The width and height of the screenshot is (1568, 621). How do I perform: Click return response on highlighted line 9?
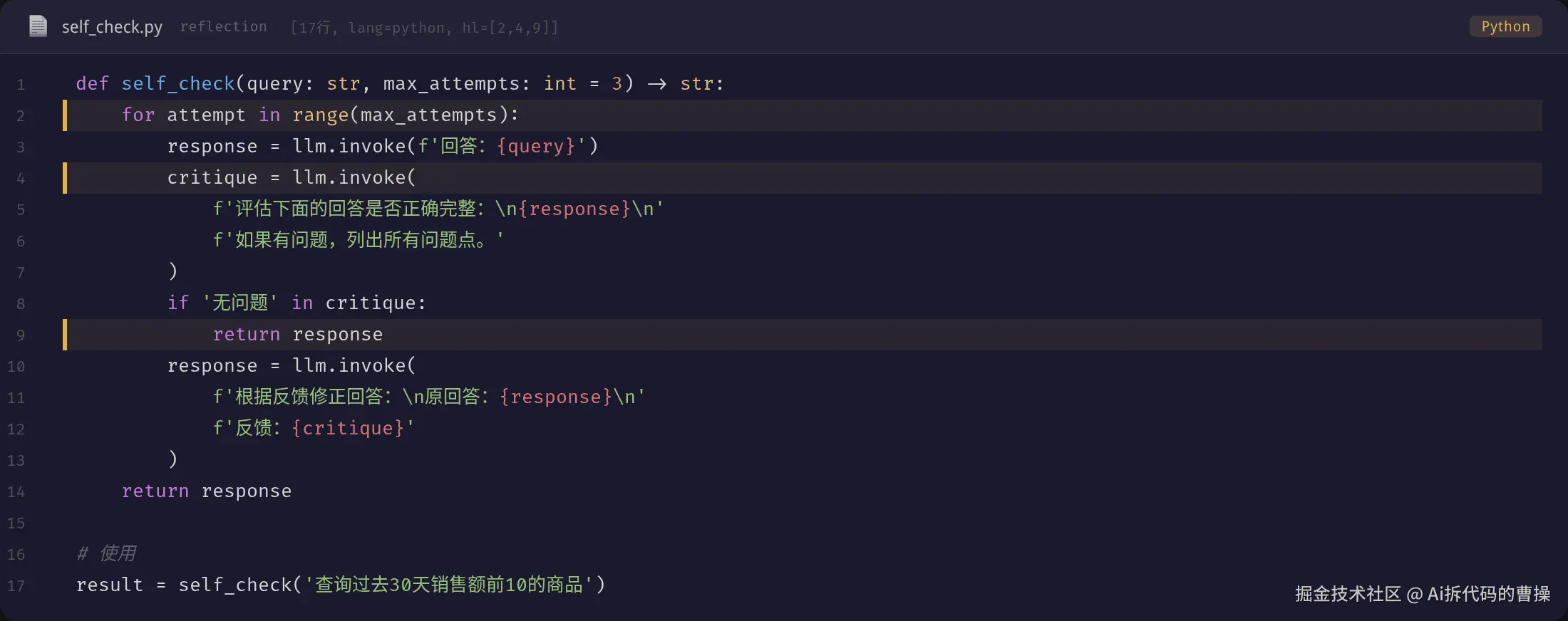click(x=298, y=334)
